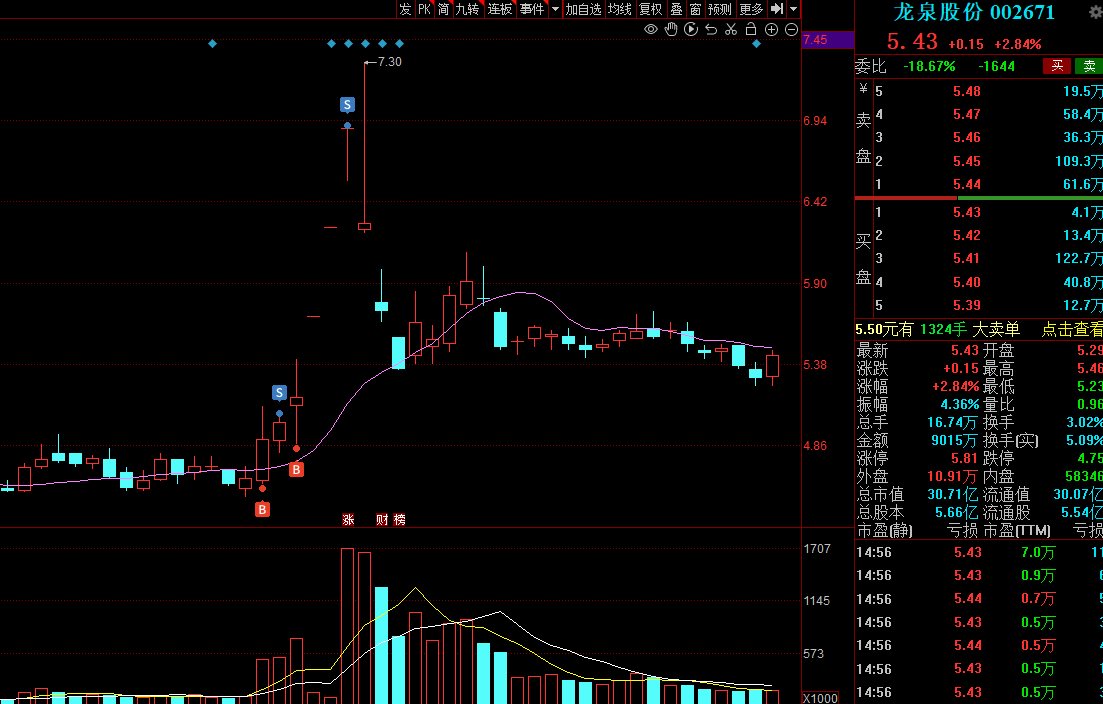1103x704 pixels.
Task: Open settings gear beside 龙泉股份 002671
Action: [1095, 12]
